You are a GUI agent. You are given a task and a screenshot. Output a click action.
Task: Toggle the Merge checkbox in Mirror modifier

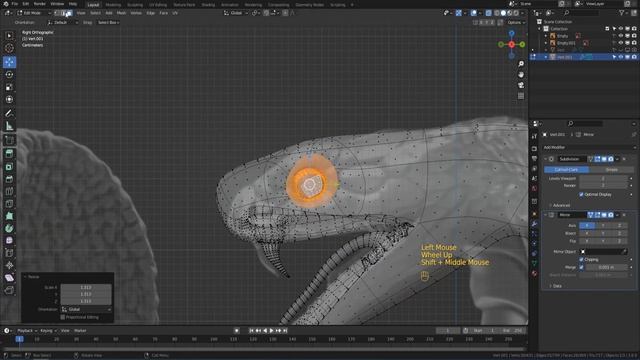point(581,267)
